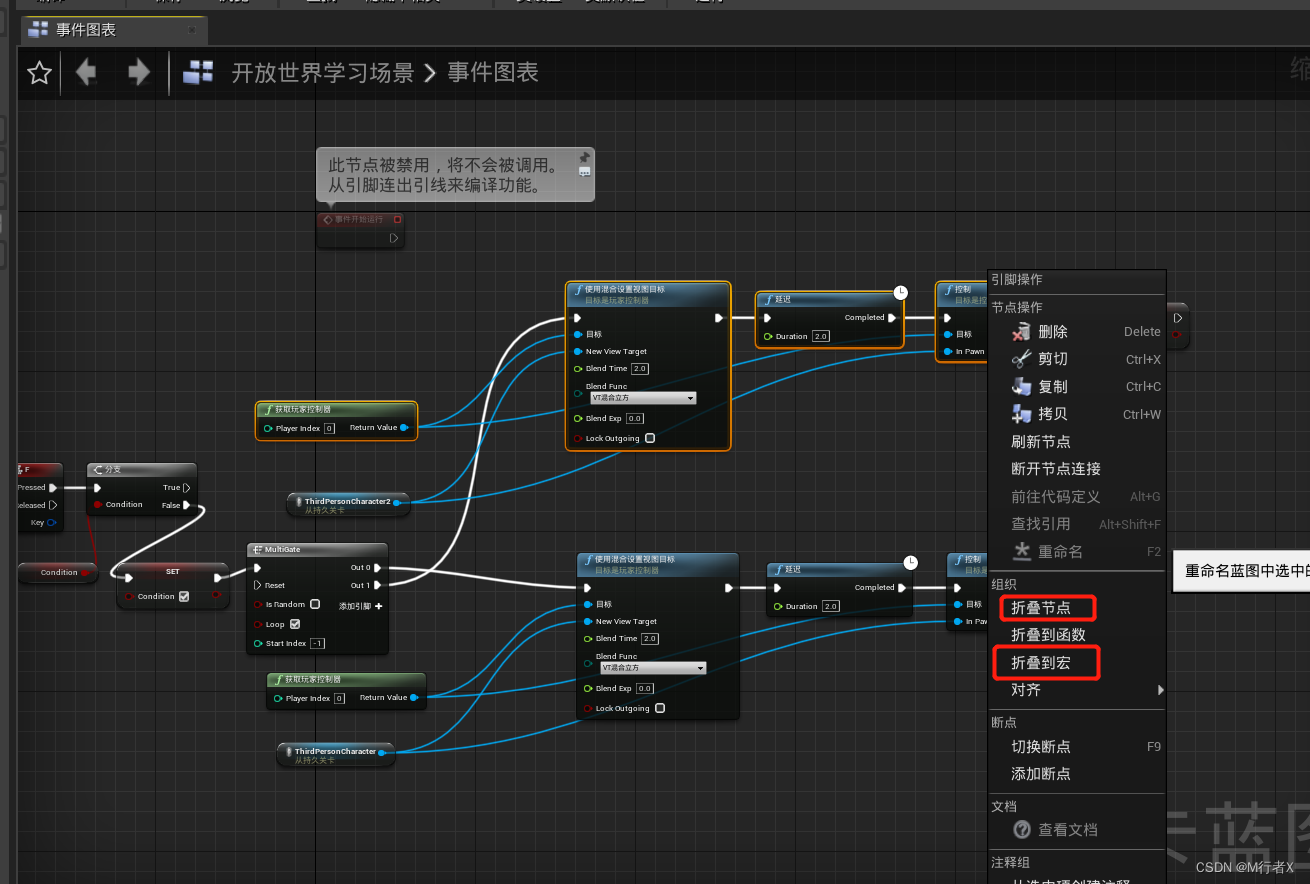Image resolution: width=1310 pixels, height=884 pixels.
Task: Click Blend Exp field on highlighted node
Action: 635,419
